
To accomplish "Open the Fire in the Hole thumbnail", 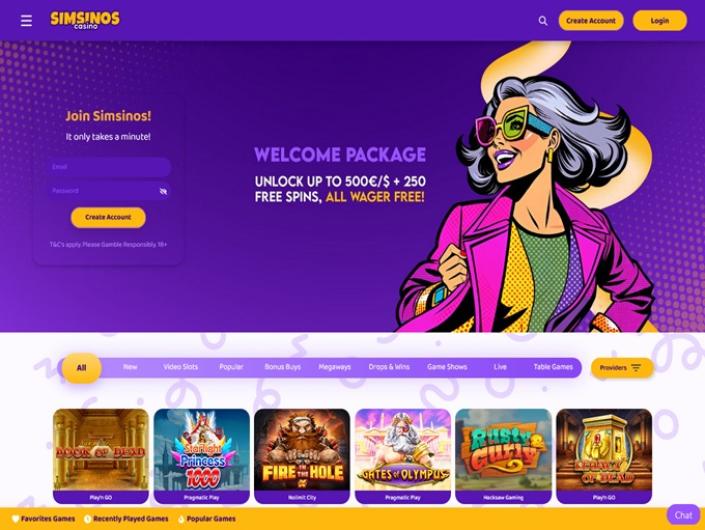I will click(302, 456).
